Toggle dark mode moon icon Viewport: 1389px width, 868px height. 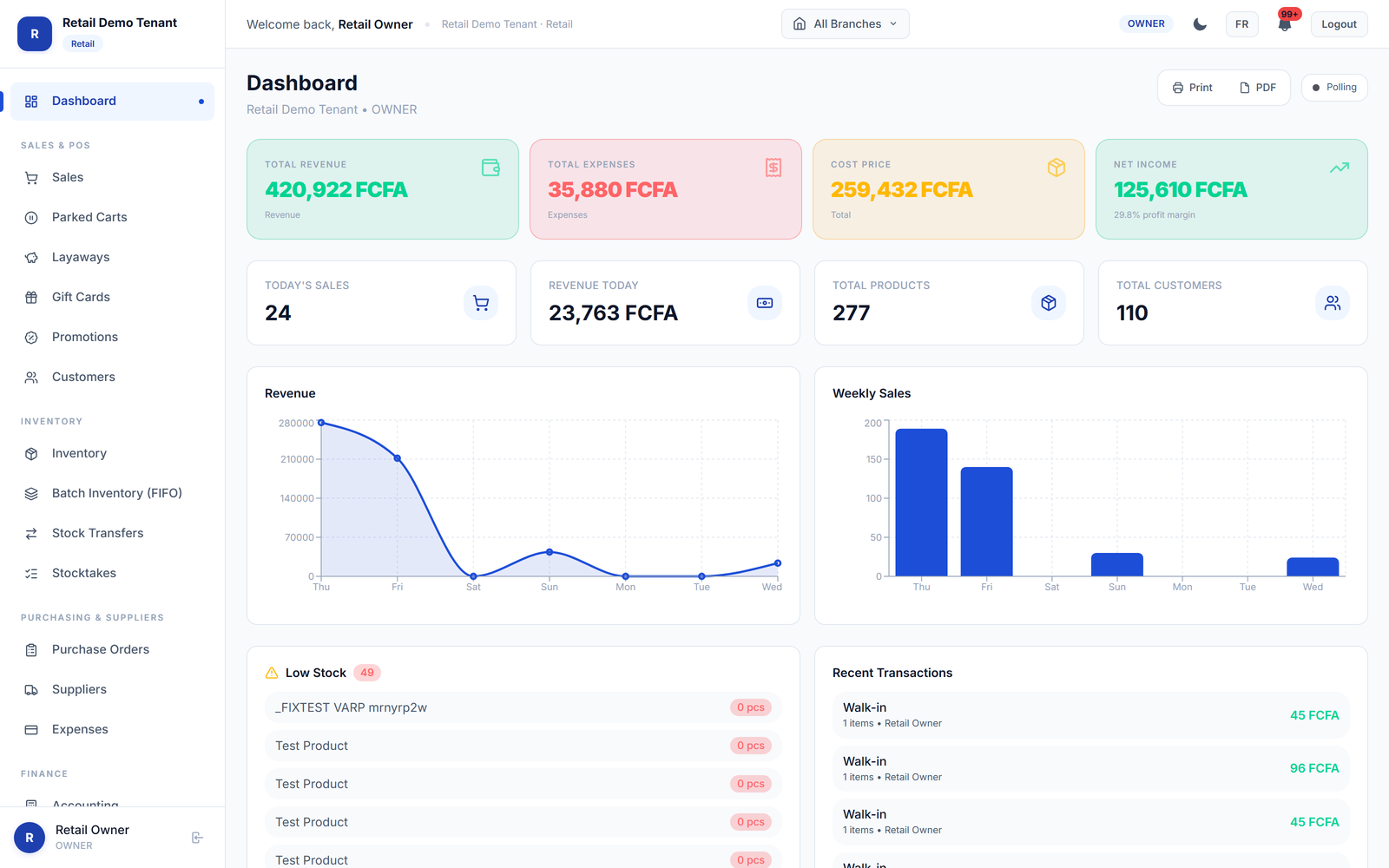pyautogui.click(x=1200, y=24)
